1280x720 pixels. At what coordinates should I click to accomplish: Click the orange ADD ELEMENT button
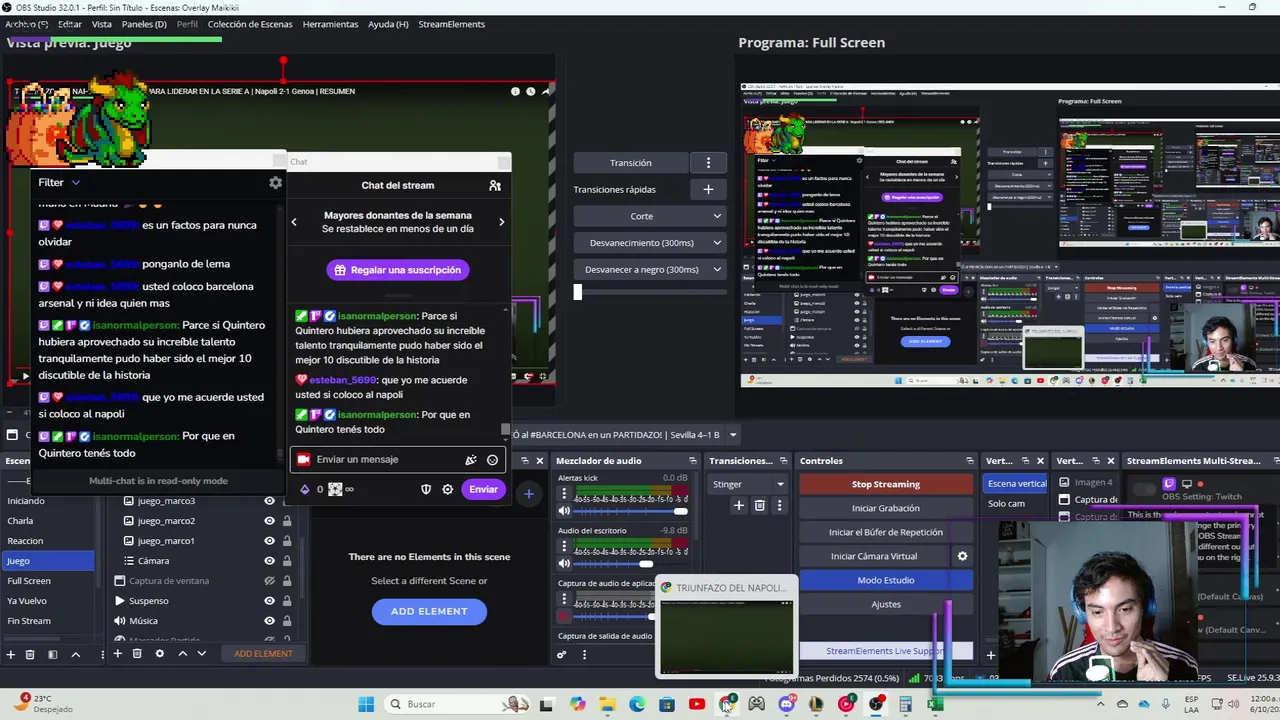(x=263, y=654)
